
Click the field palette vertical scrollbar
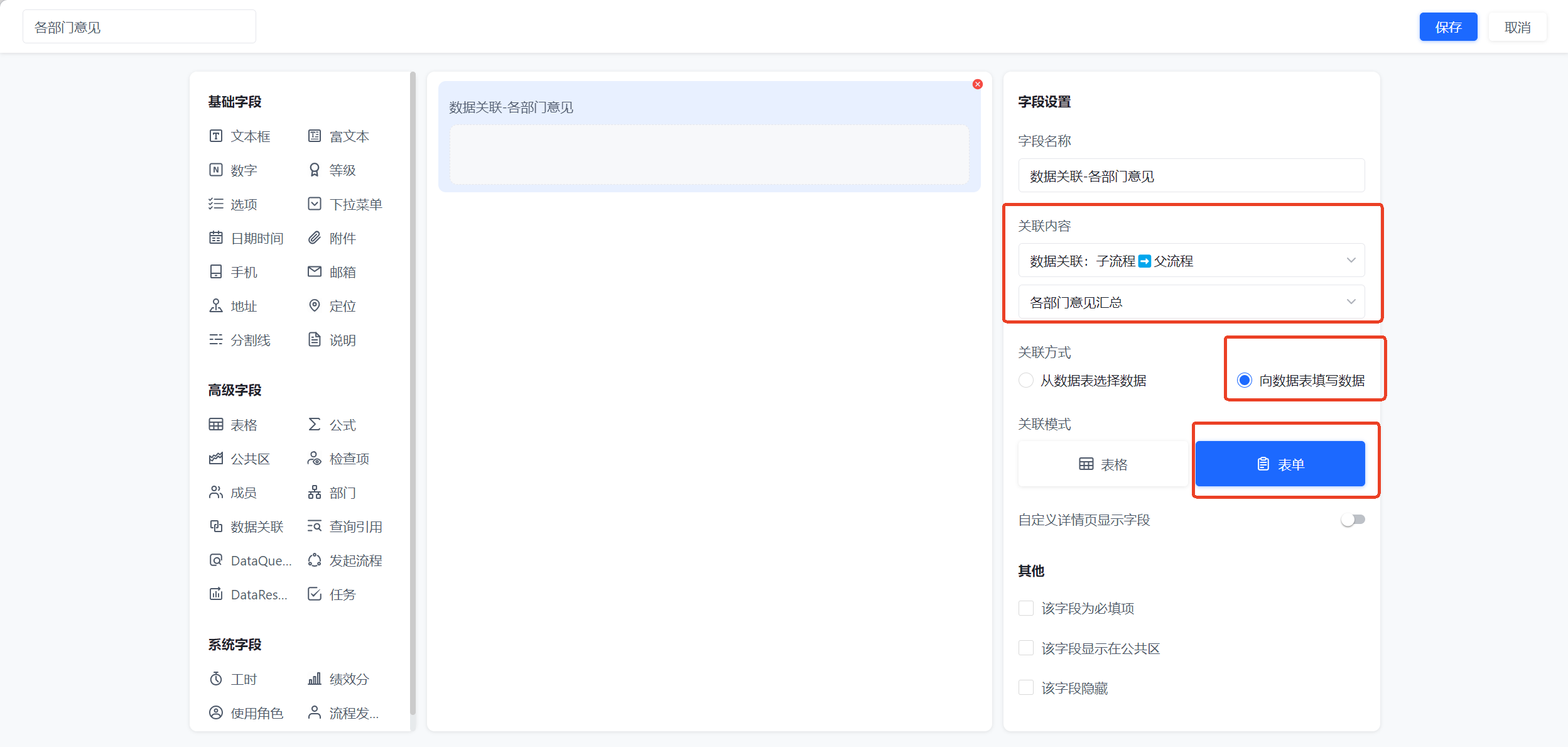[x=413, y=393]
